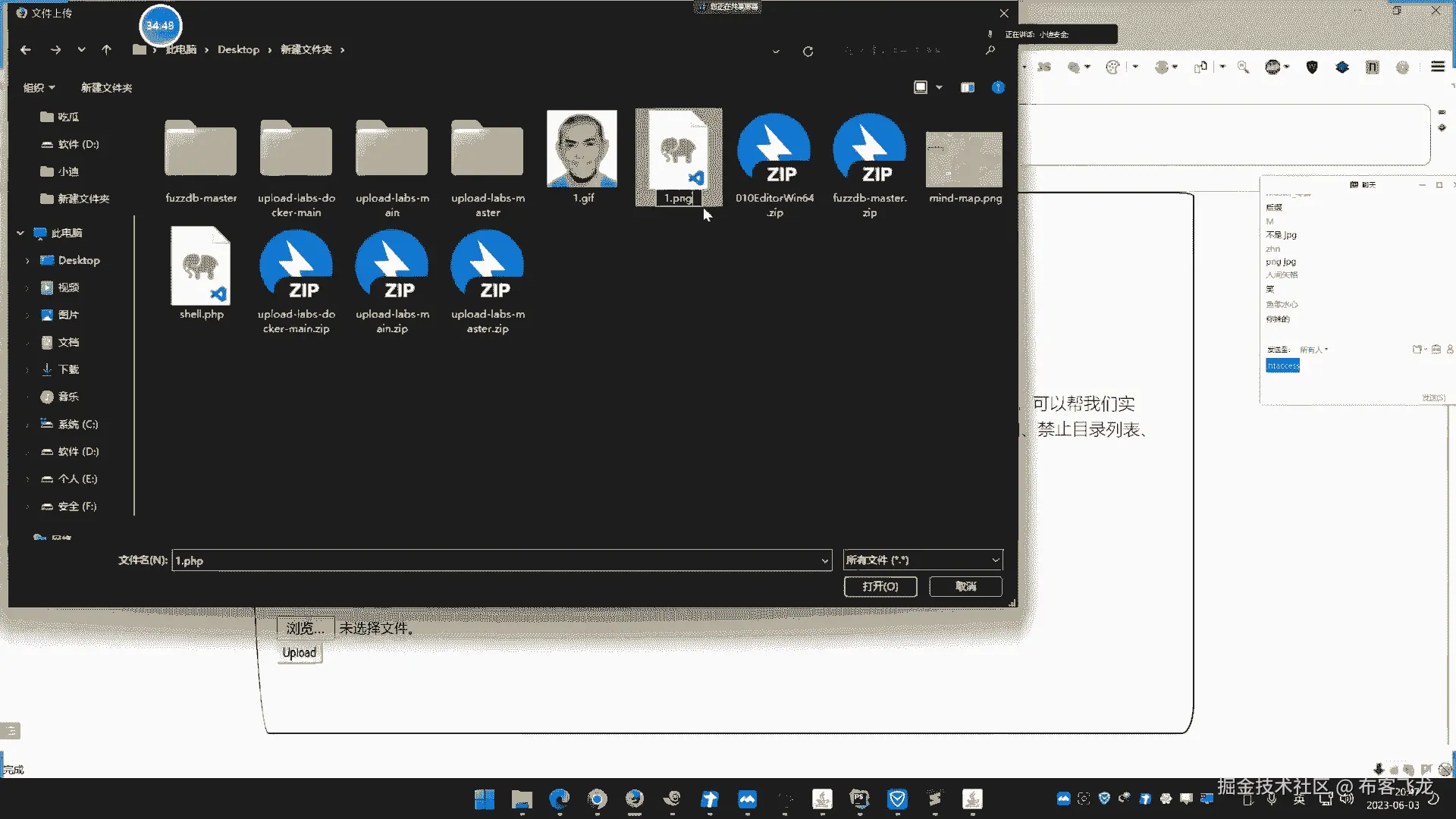
Task: Open the help question mark icon
Action: pyautogui.click(x=998, y=88)
